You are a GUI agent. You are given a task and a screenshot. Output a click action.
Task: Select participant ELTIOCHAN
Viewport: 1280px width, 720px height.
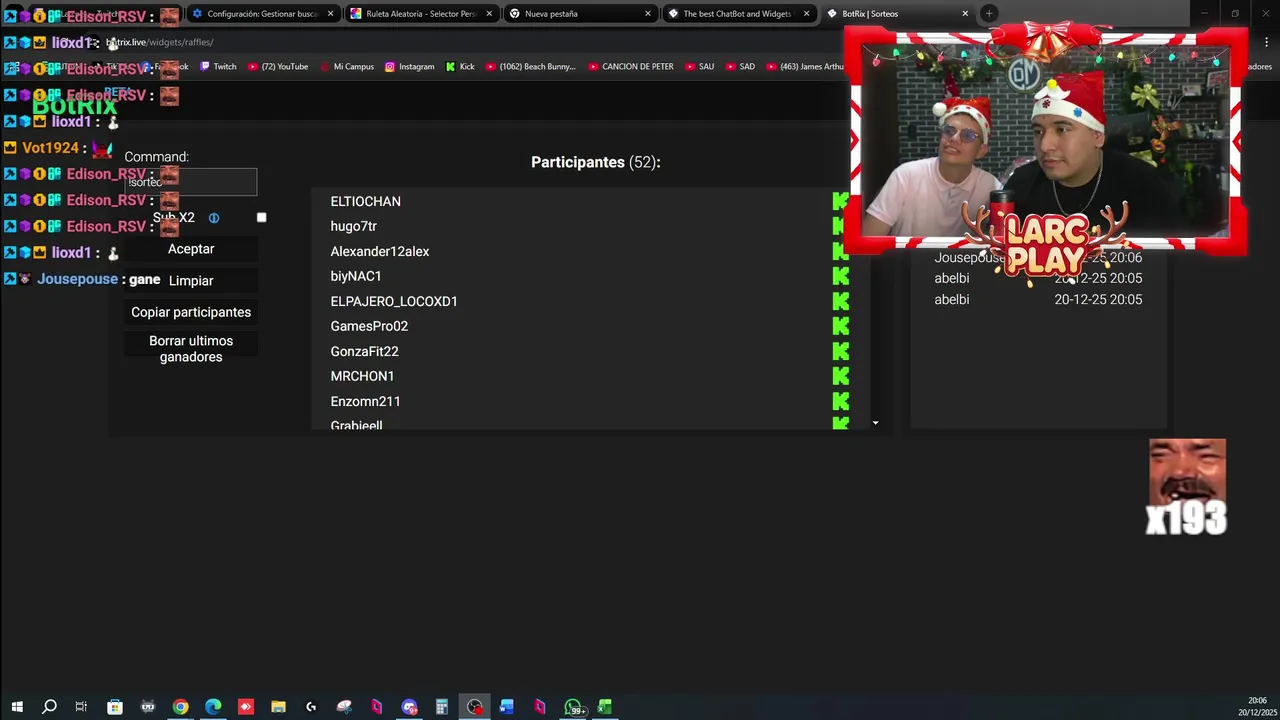point(365,201)
